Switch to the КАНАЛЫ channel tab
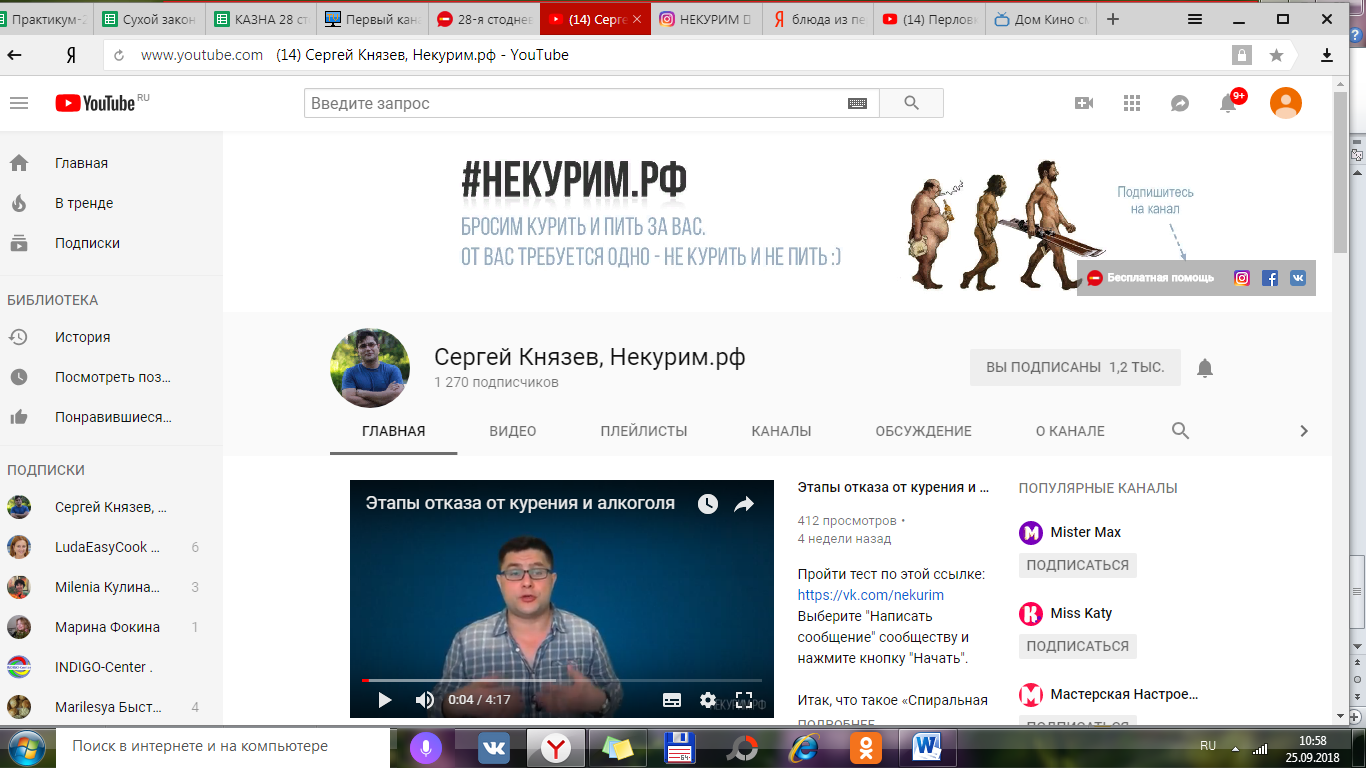This screenshot has height=768, width=1366. point(781,431)
